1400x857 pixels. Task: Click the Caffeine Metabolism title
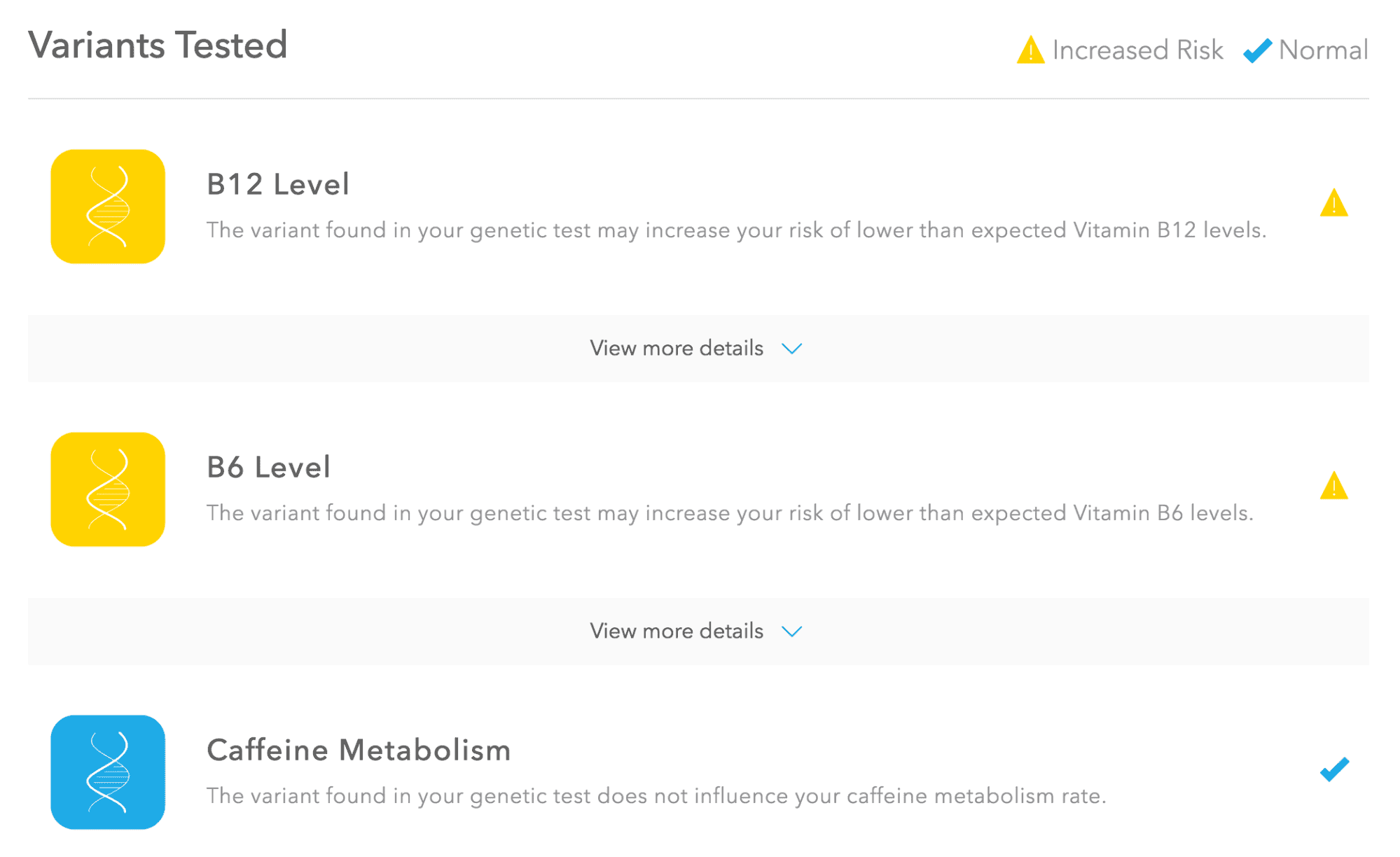tap(359, 751)
